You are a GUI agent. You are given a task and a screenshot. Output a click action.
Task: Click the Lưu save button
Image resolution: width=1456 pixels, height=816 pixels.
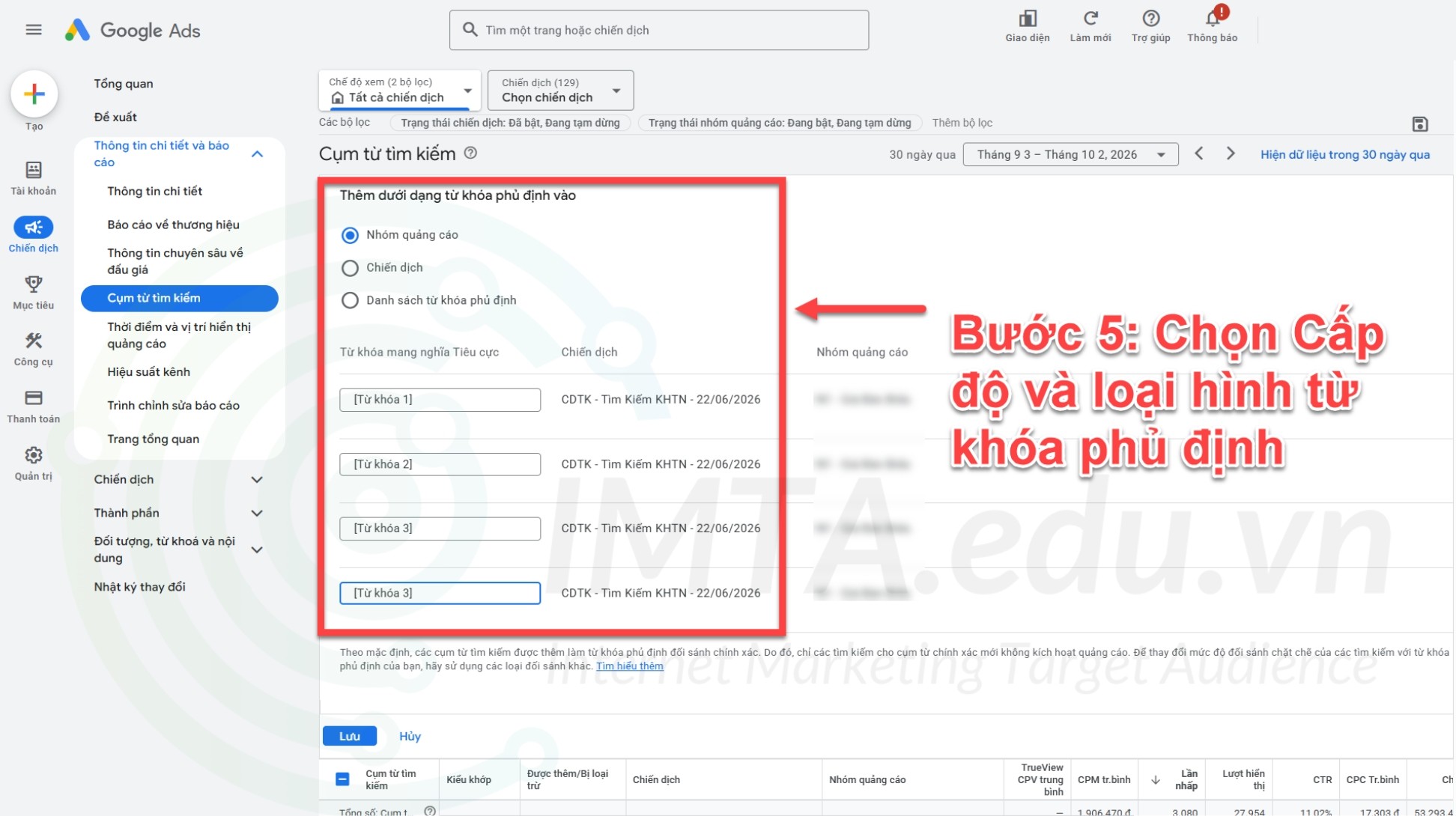point(350,736)
